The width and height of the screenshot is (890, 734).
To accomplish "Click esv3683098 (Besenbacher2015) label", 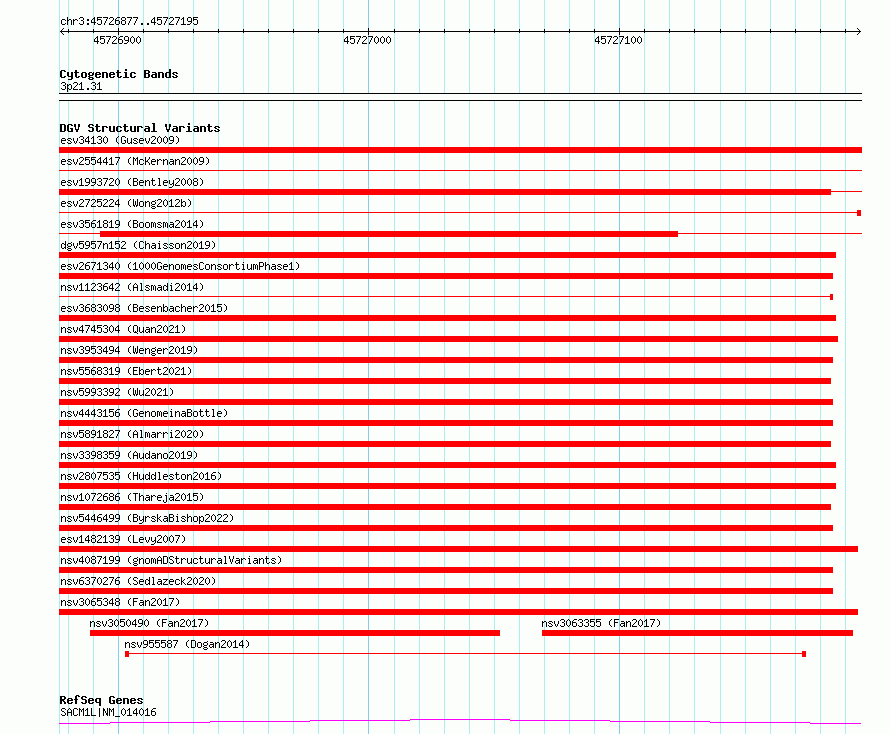I will pos(144,308).
